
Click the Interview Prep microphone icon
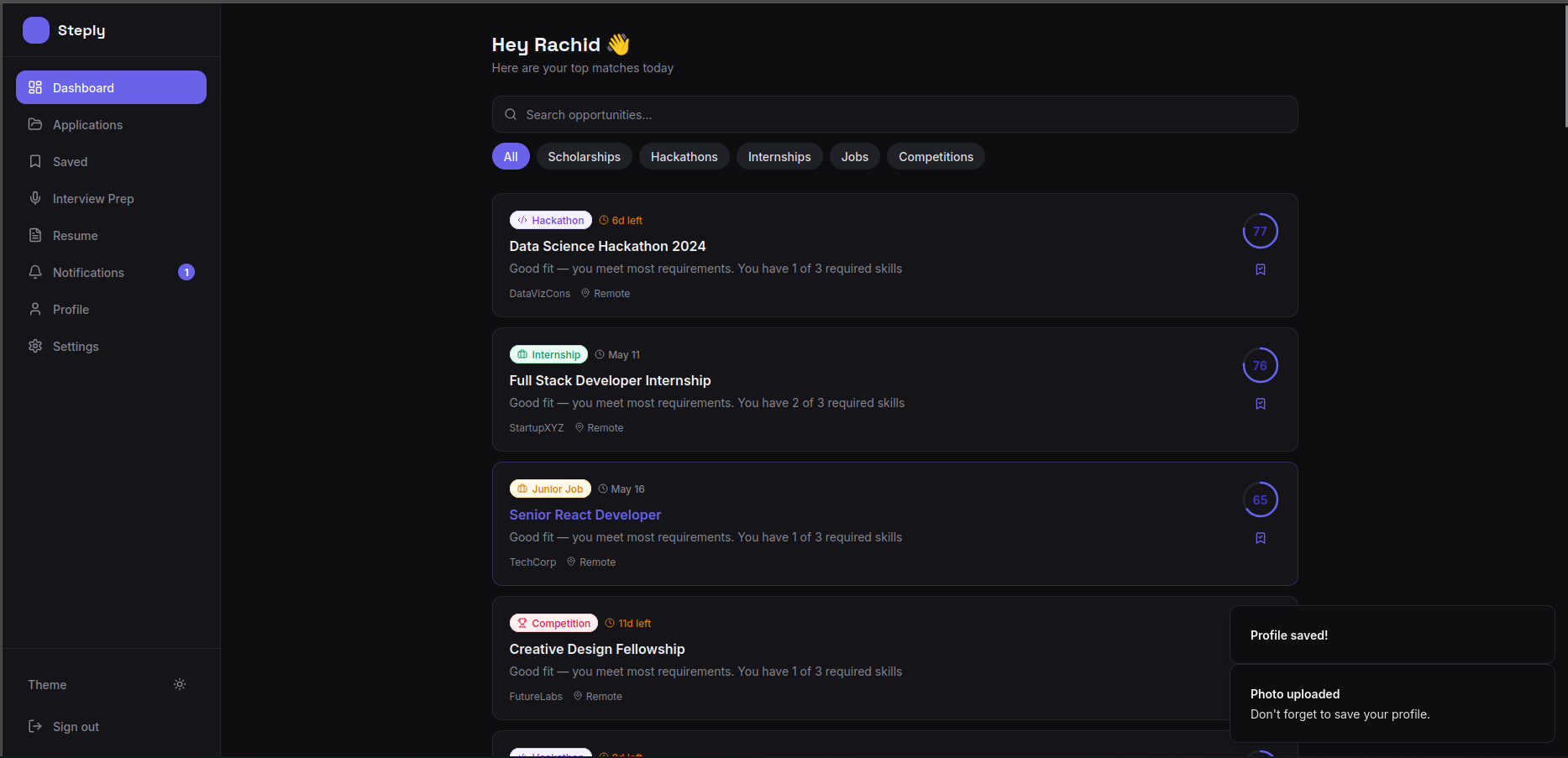pos(35,198)
